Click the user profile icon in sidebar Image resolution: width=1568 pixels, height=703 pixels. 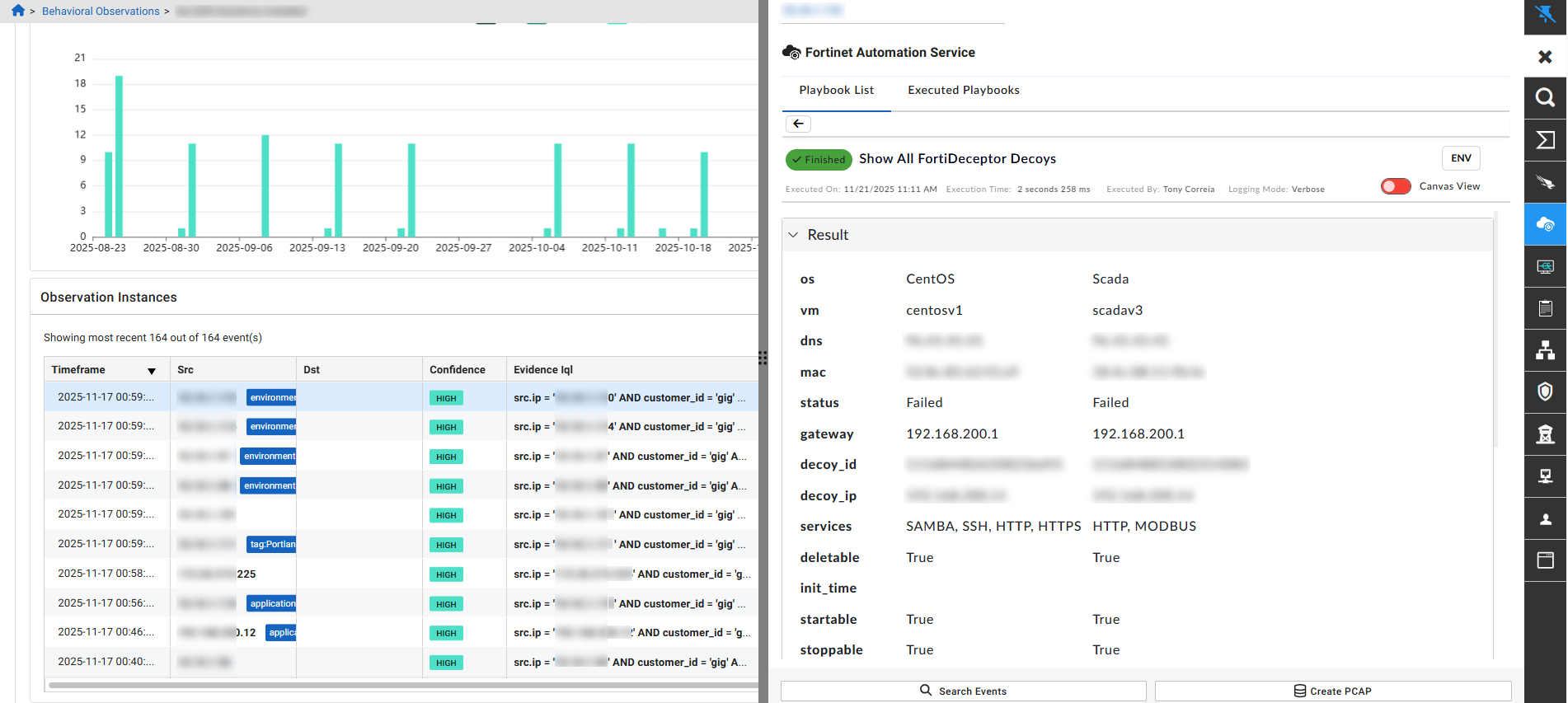[1545, 518]
